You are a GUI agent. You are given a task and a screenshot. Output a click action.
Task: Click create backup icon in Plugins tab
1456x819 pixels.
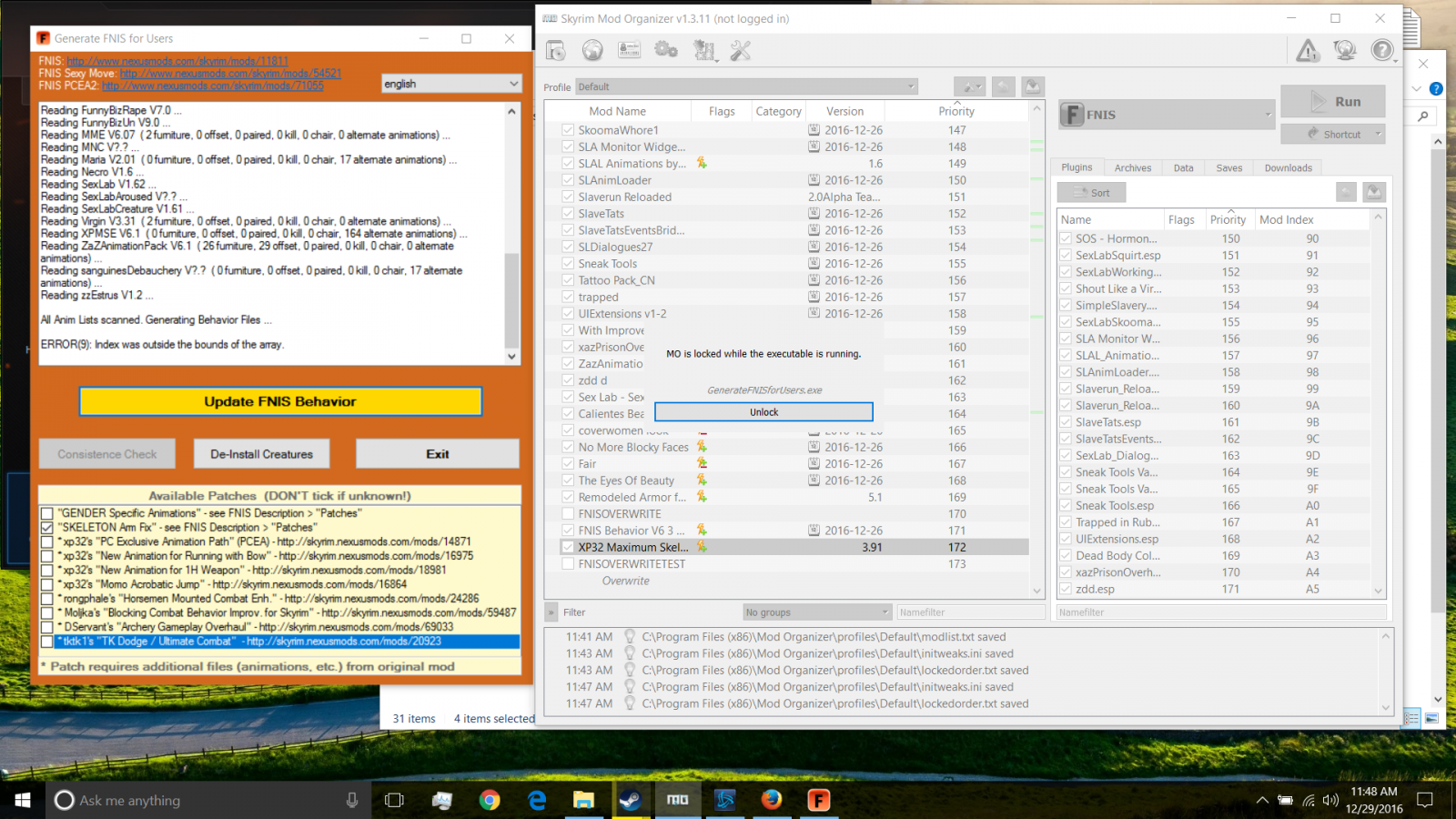point(1374,192)
